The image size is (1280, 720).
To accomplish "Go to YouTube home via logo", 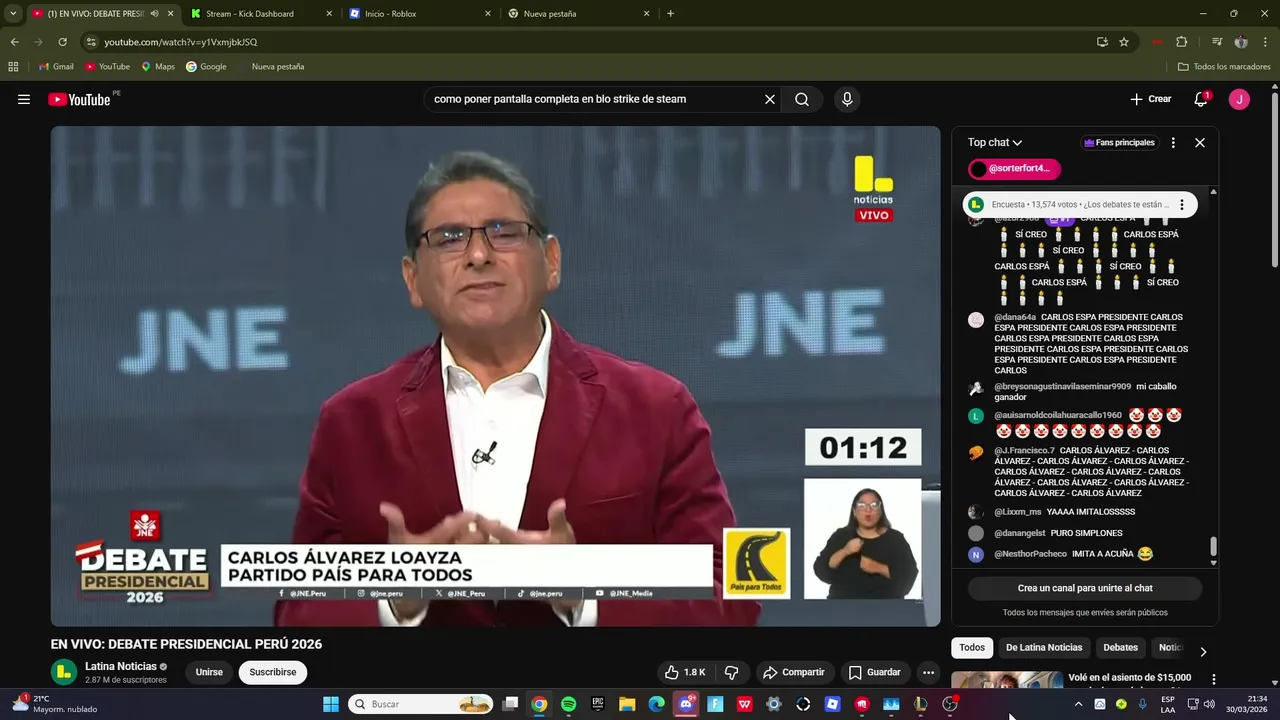I will (79, 99).
